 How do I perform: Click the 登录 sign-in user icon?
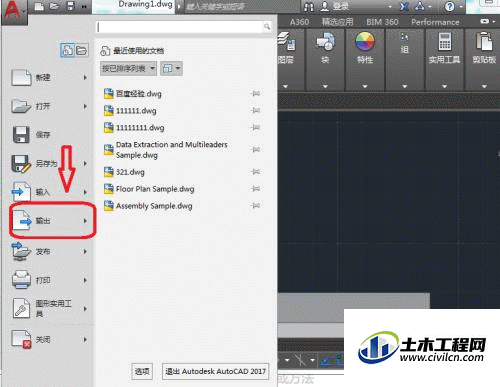pyautogui.click(x=325, y=6)
